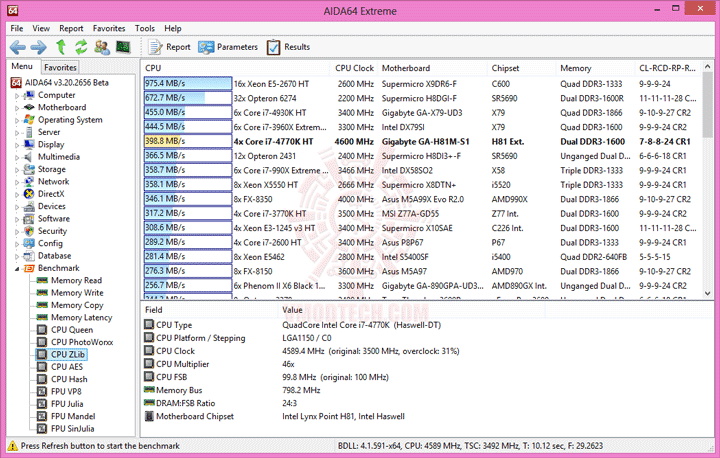The height and width of the screenshot is (458, 720).
Task: Select Memory Latency benchmark
Action: coord(81,317)
